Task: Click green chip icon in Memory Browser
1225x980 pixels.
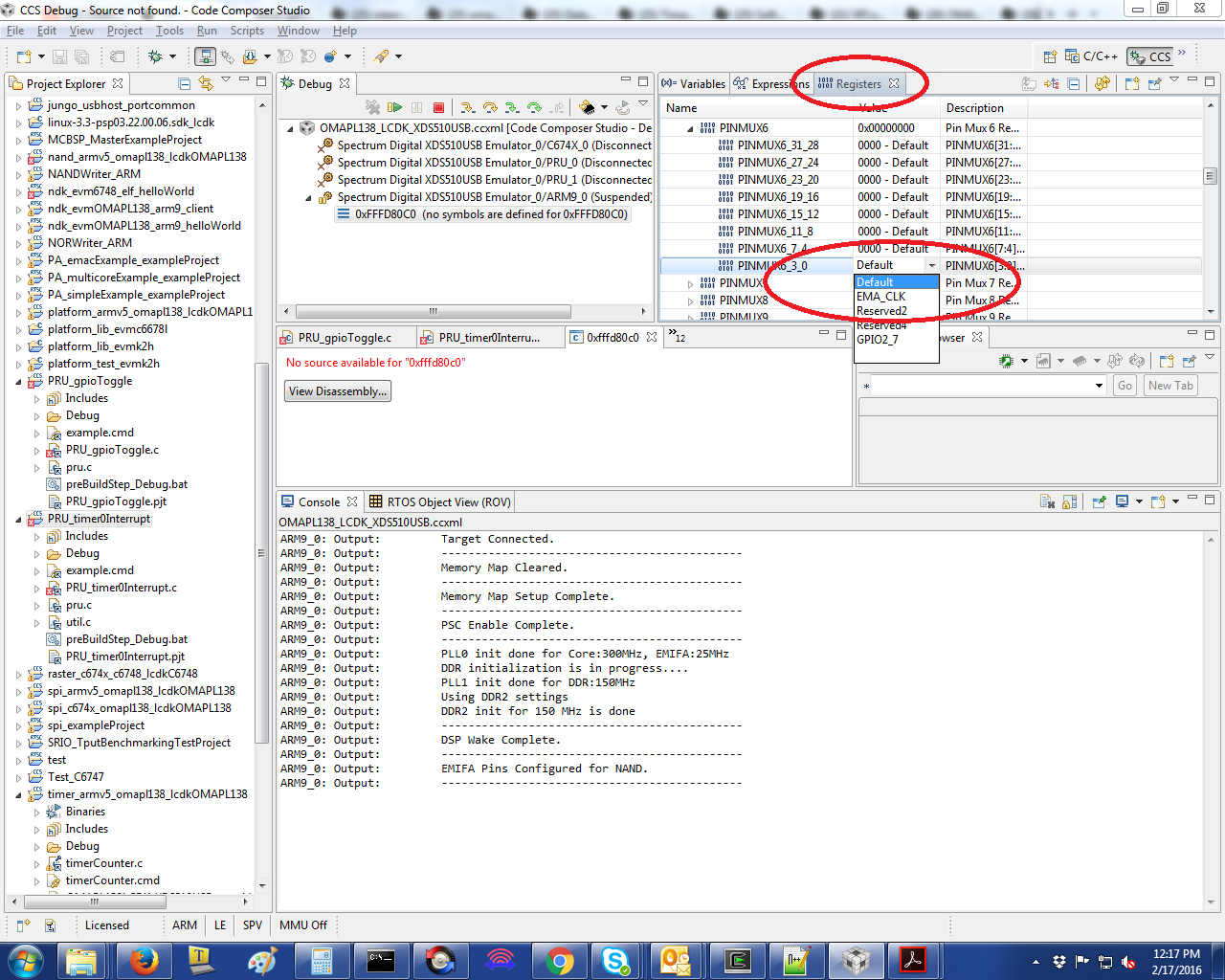Action: pos(1006,361)
